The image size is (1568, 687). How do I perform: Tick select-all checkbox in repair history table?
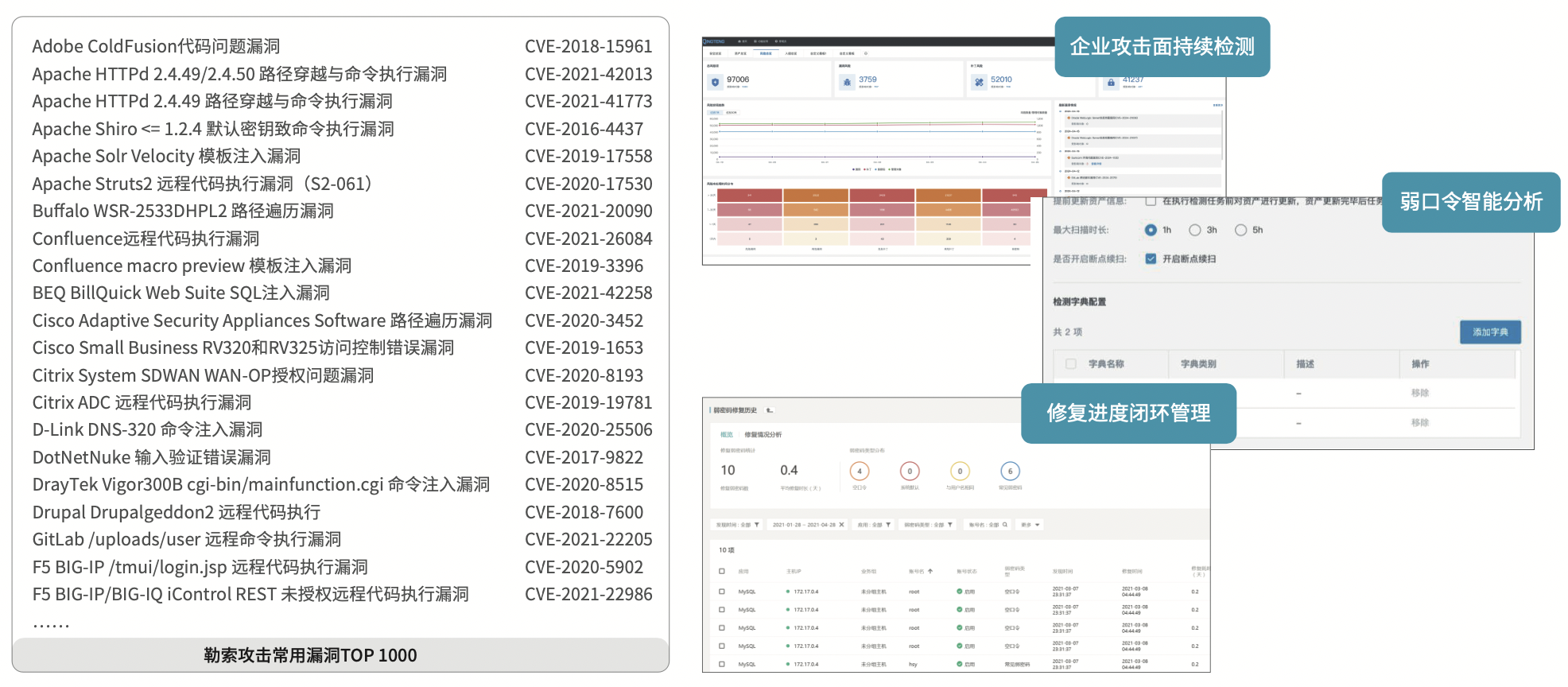click(x=722, y=571)
